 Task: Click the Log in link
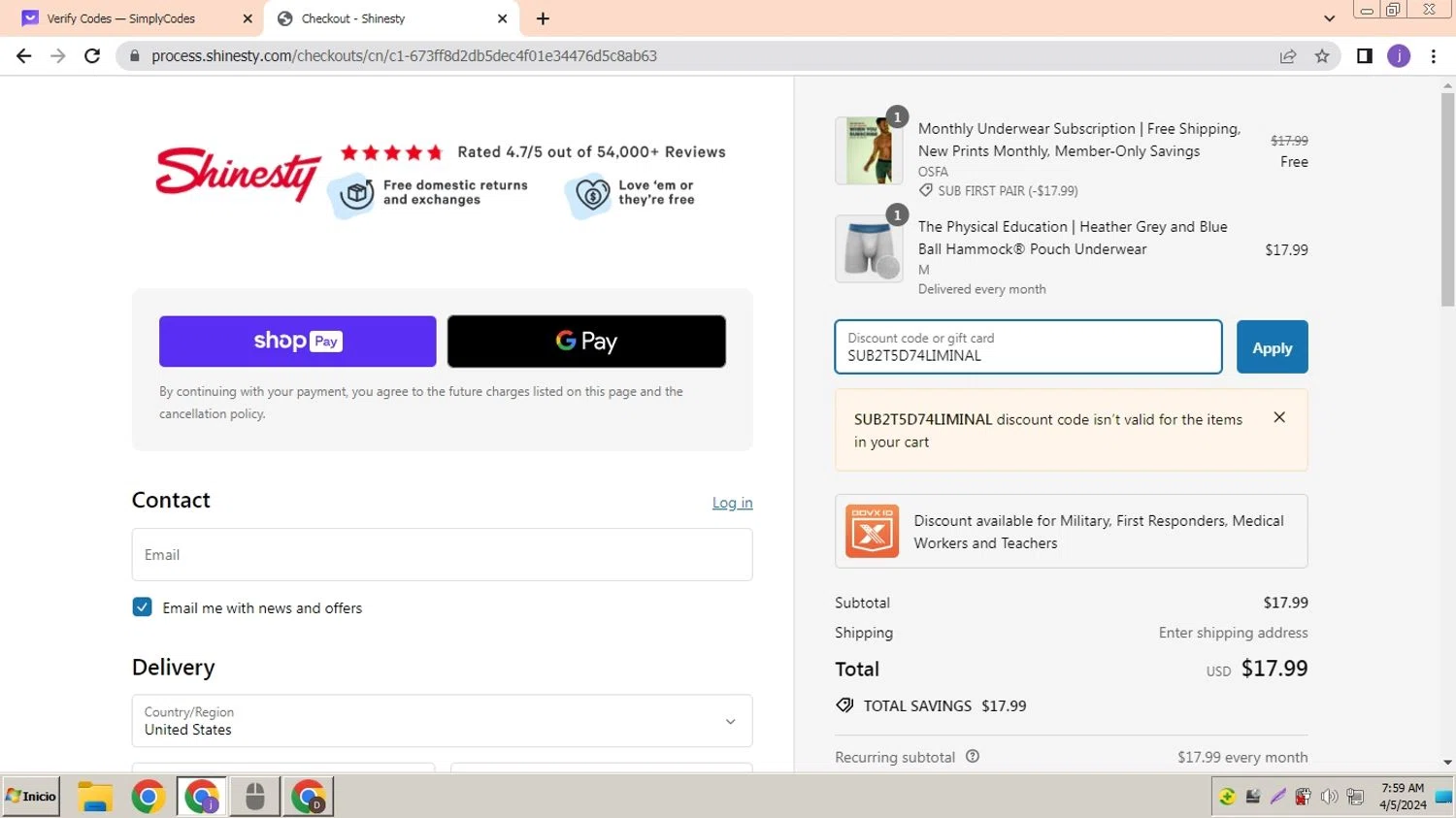[x=733, y=503]
